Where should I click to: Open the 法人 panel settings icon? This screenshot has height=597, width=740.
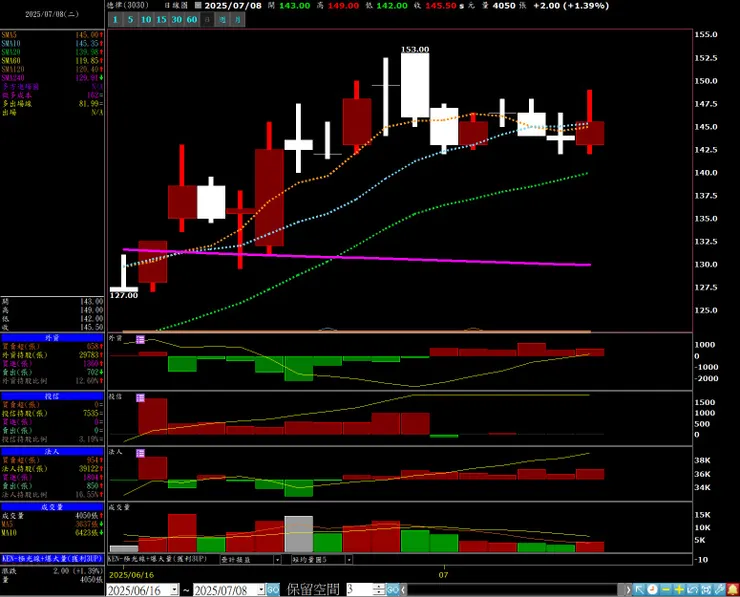click(x=140, y=453)
